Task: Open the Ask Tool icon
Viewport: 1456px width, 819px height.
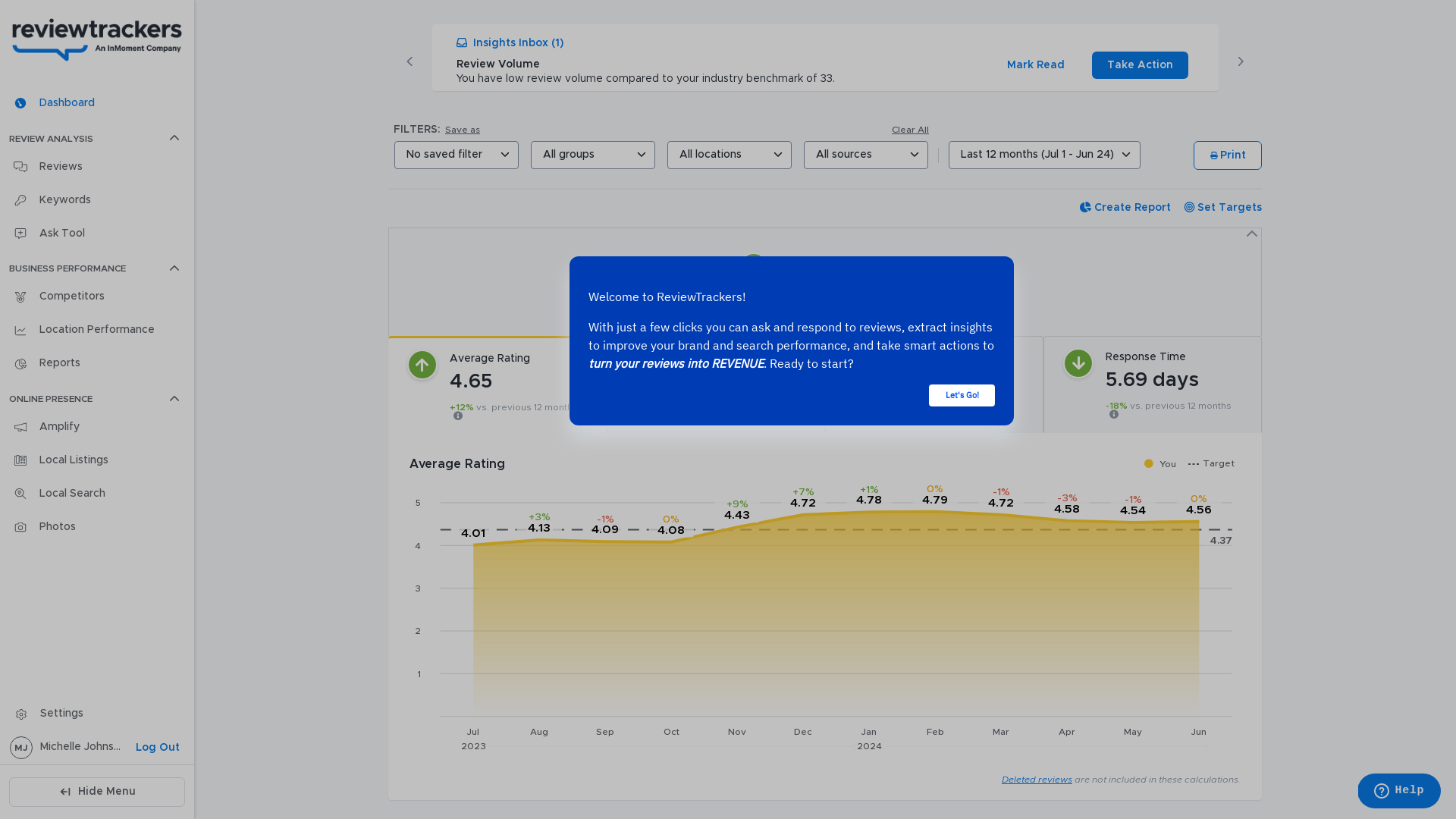Action: (x=20, y=234)
